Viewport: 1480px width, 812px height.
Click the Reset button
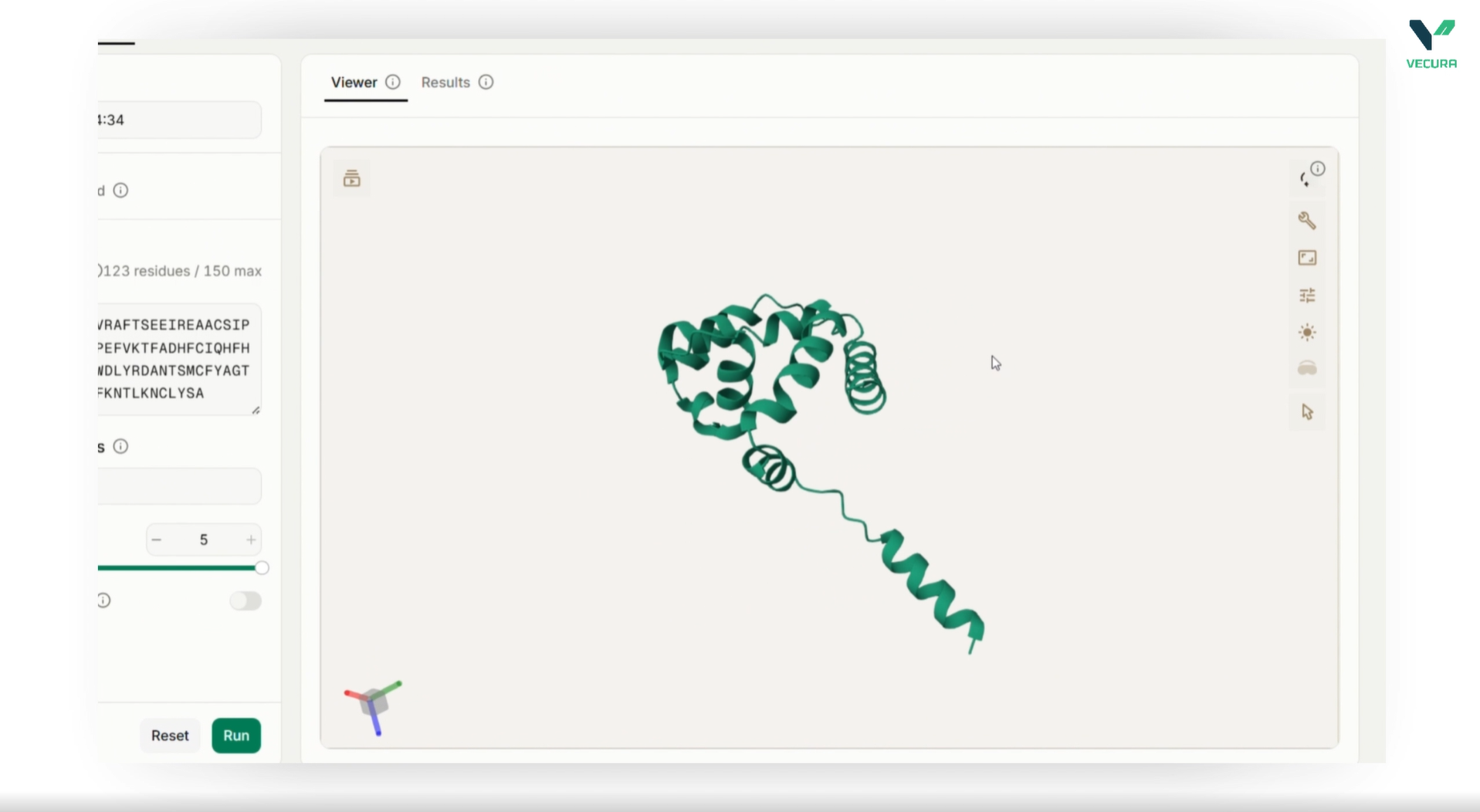(170, 736)
